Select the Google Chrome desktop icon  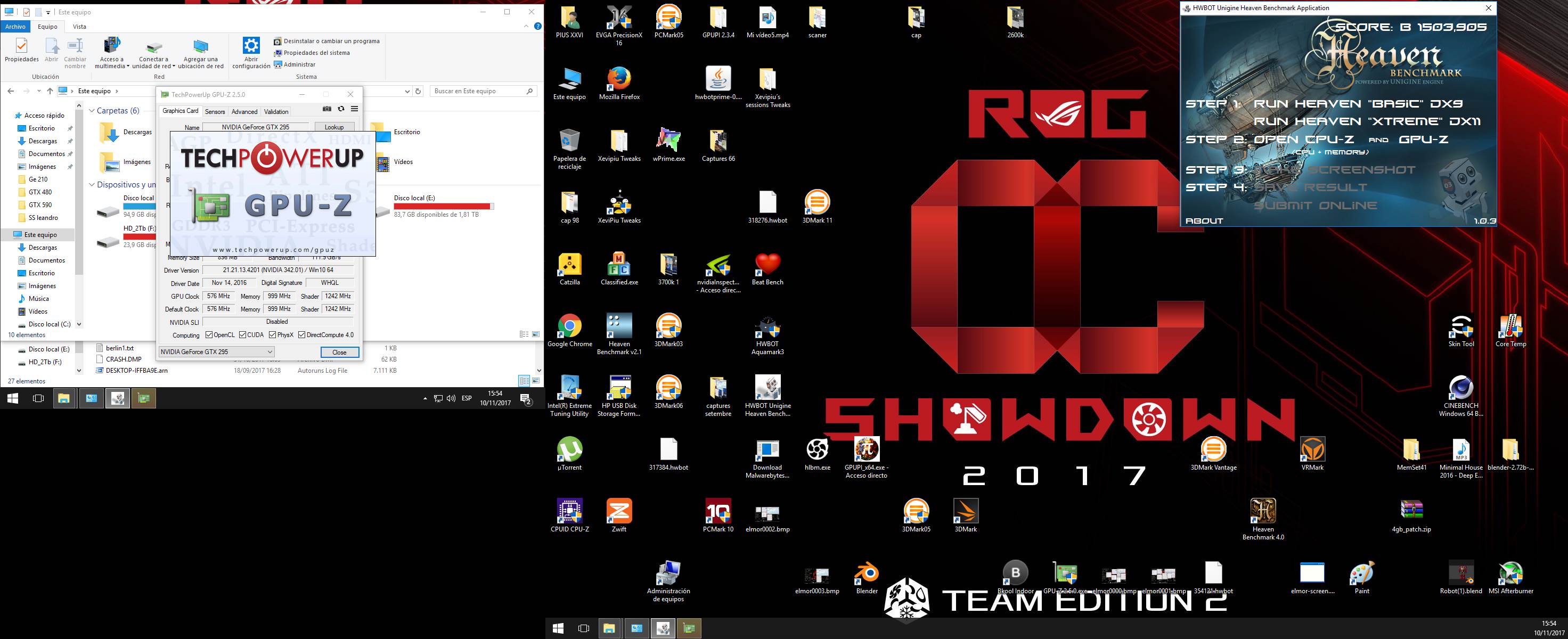[570, 331]
